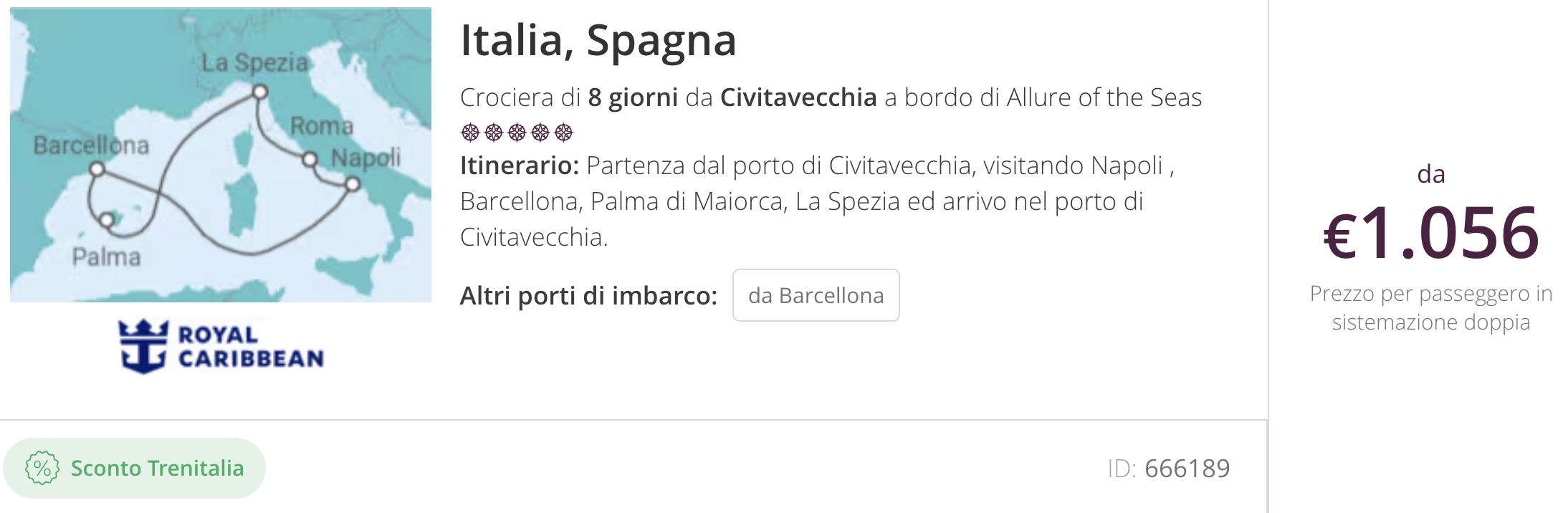Open the cruise itinerary map thumbnail

coord(221,155)
